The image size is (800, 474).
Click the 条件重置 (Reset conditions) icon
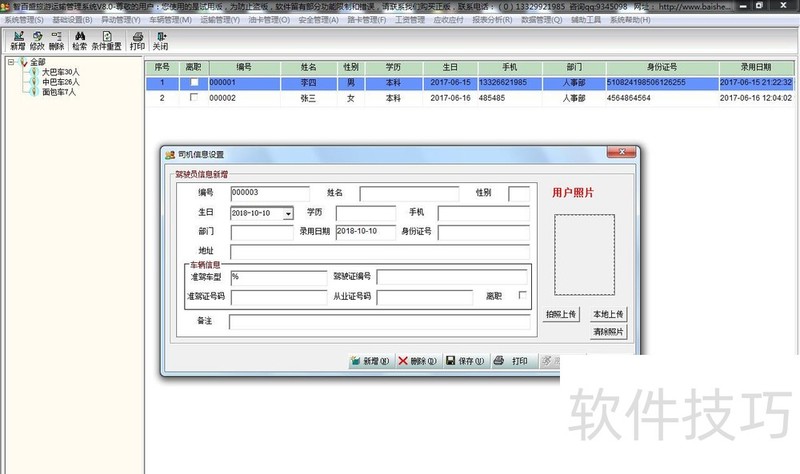105,40
